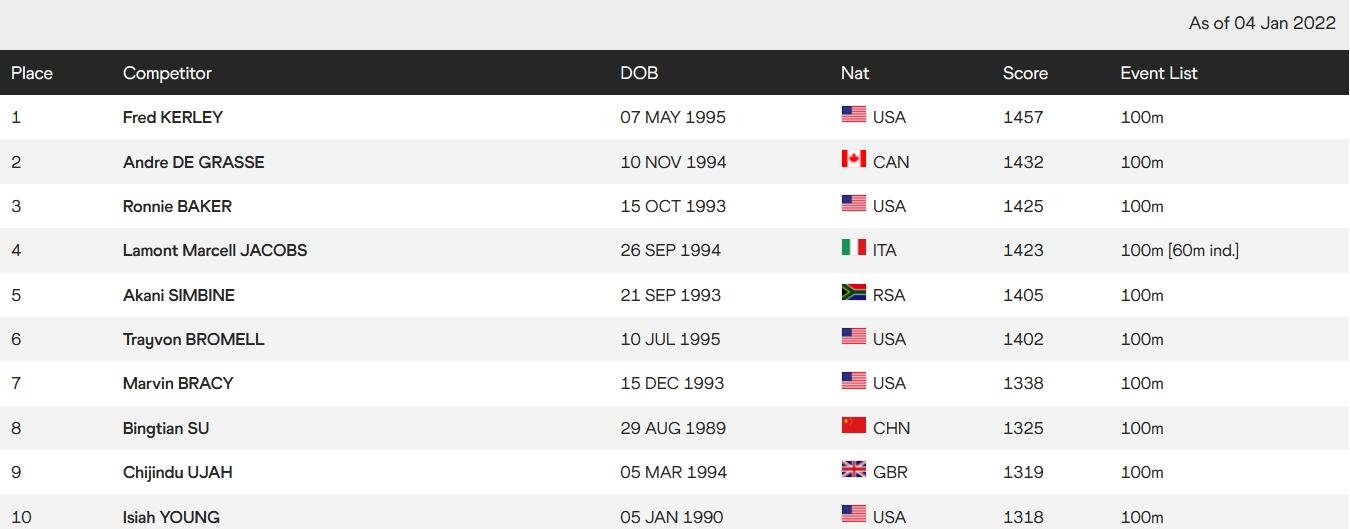Click the Event List column header
The height and width of the screenshot is (529, 1350).
(1158, 73)
